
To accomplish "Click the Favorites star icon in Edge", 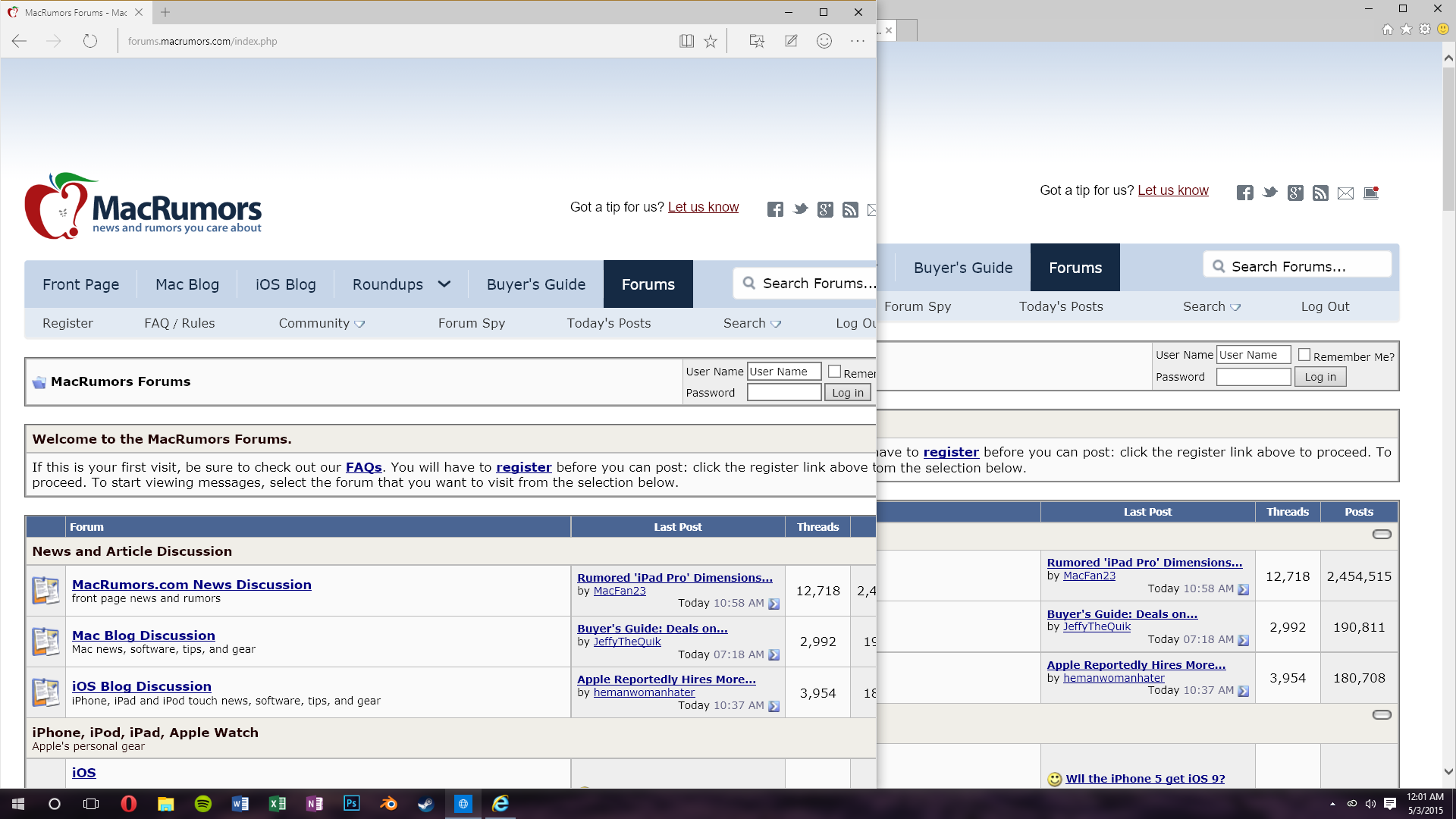I will pos(711,41).
